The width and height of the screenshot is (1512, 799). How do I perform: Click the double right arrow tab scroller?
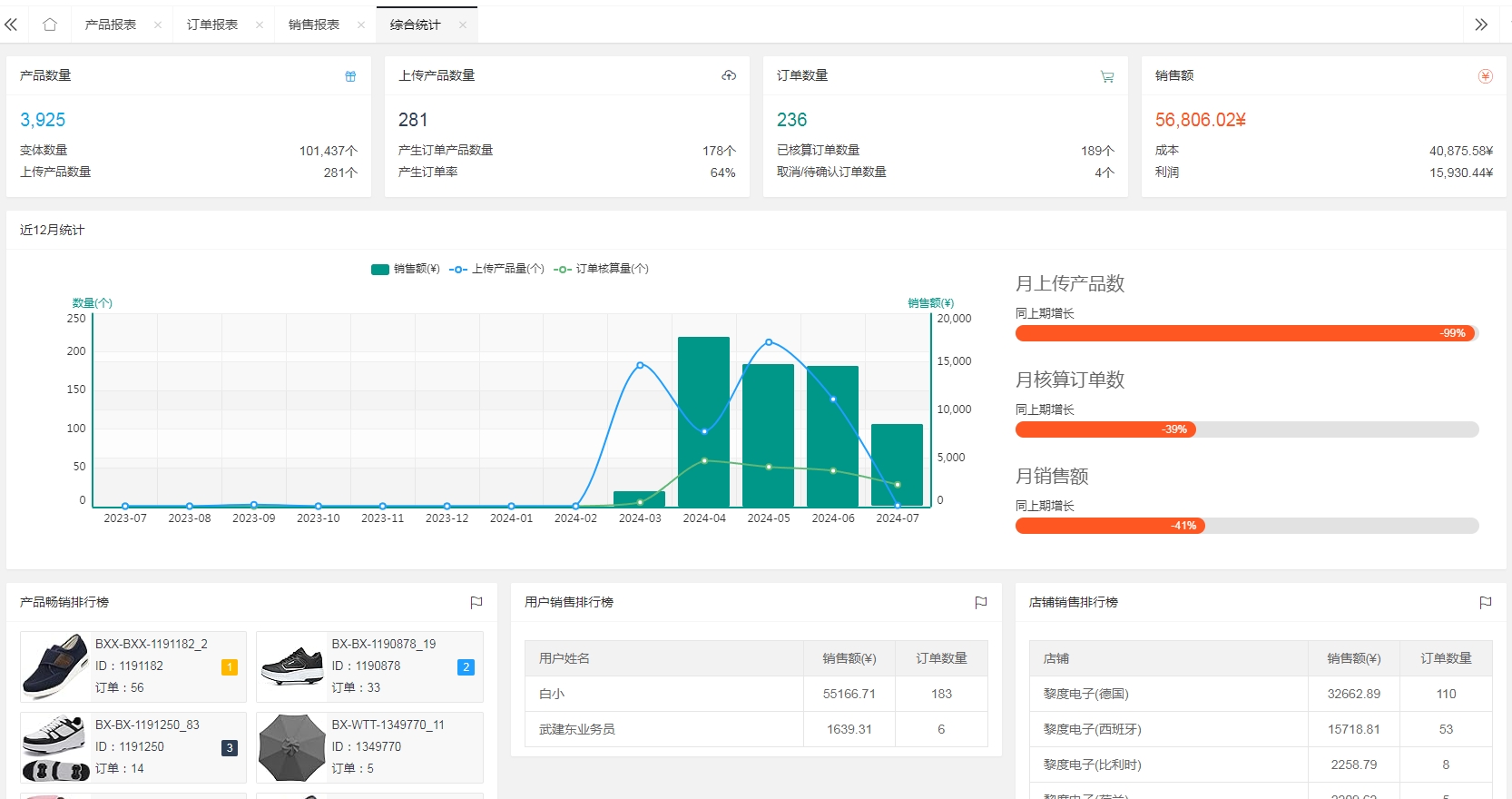click(x=1481, y=25)
